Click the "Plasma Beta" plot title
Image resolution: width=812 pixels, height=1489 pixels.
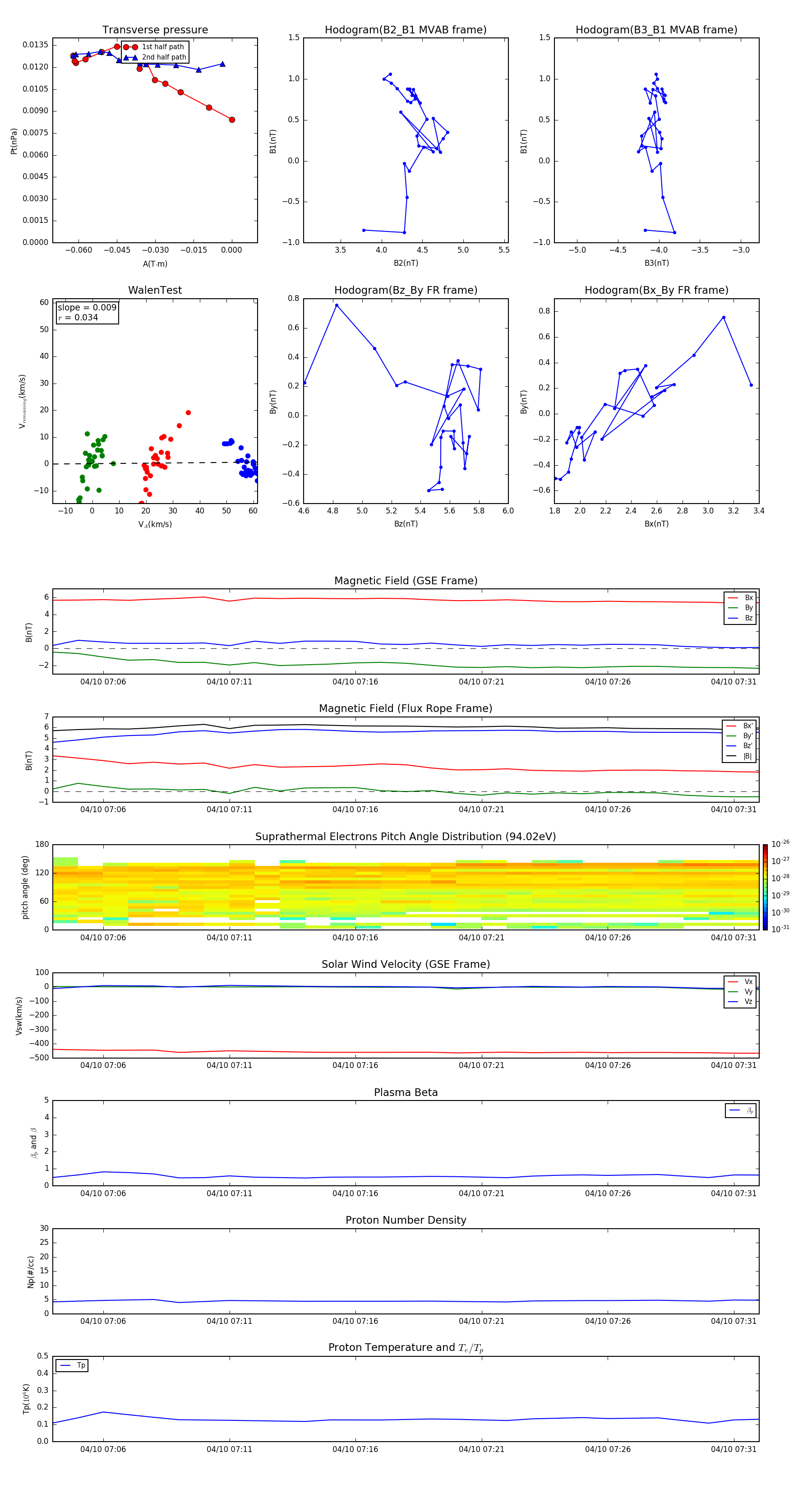pyautogui.click(x=406, y=1092)
